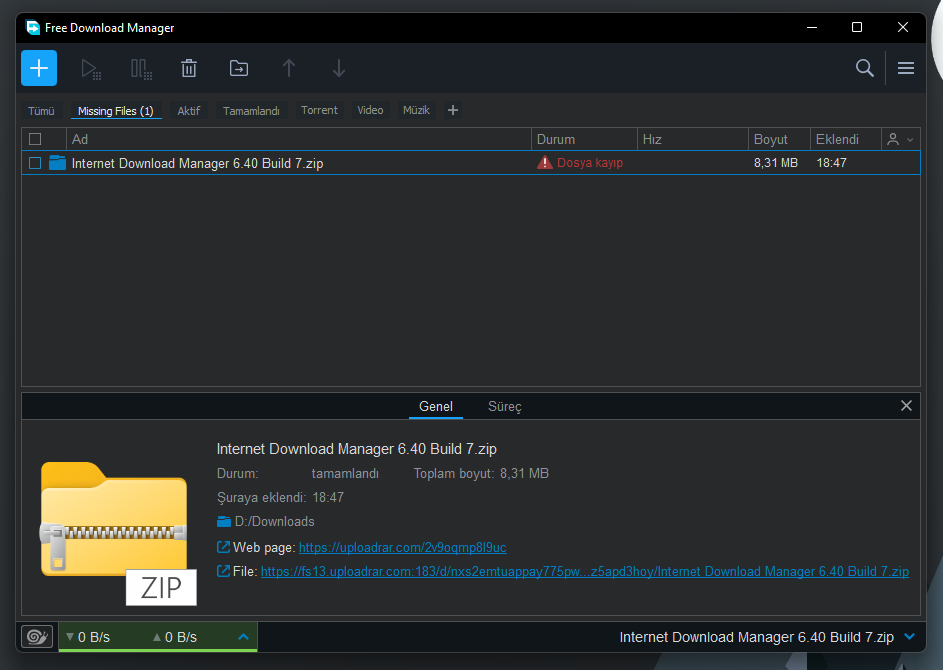The height and width of the screenshot is (670, 943).
Task: Click the Free Download Manager logo icon
Action: 32,28
